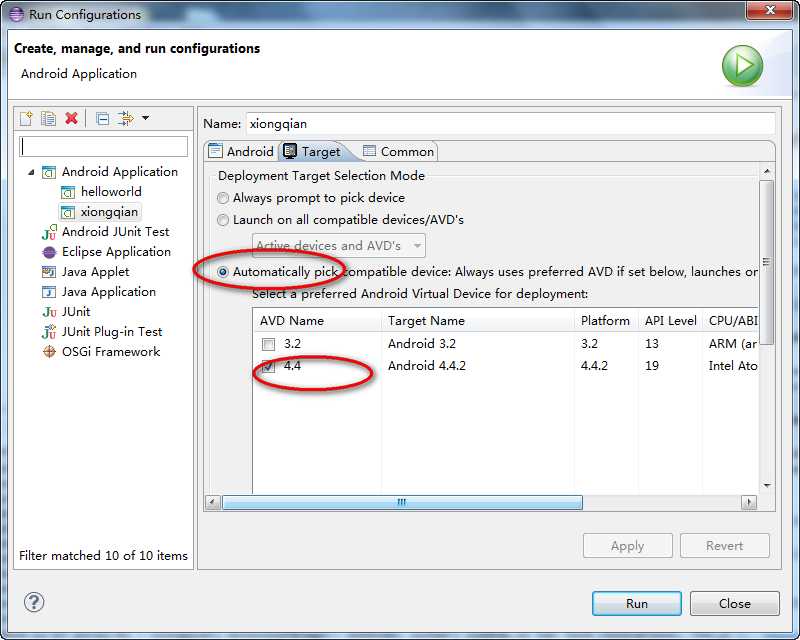Click the Duplicate launch configuration icon
This screenshot has width=800, height=640.
point(48,118)
